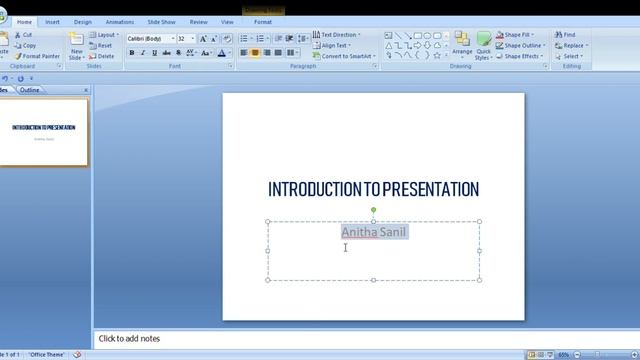Open the Font size dropdown
640x360 pixels.
click(x=193, y=39)
